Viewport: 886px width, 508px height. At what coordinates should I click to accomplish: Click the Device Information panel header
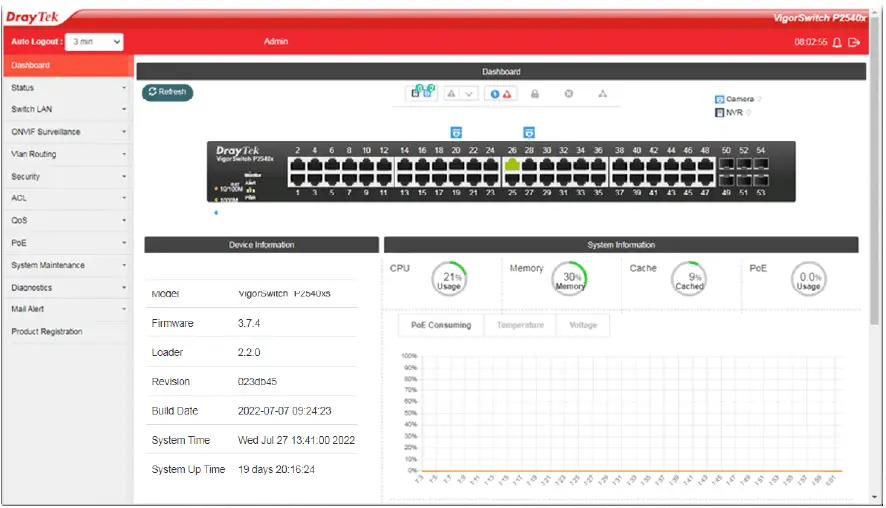(262, 245)
